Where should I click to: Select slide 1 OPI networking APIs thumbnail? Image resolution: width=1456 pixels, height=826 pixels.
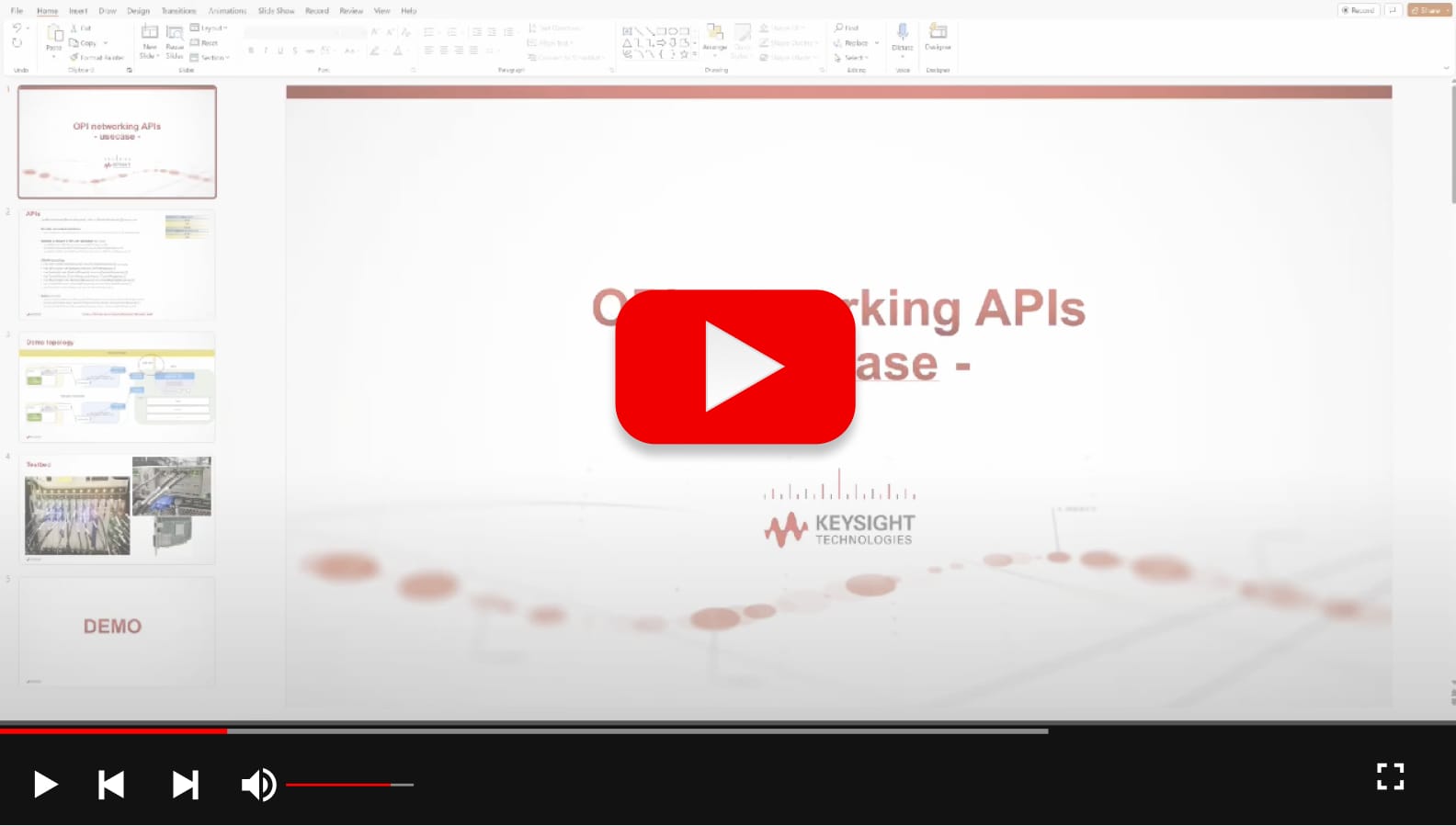tap(118, 141)
